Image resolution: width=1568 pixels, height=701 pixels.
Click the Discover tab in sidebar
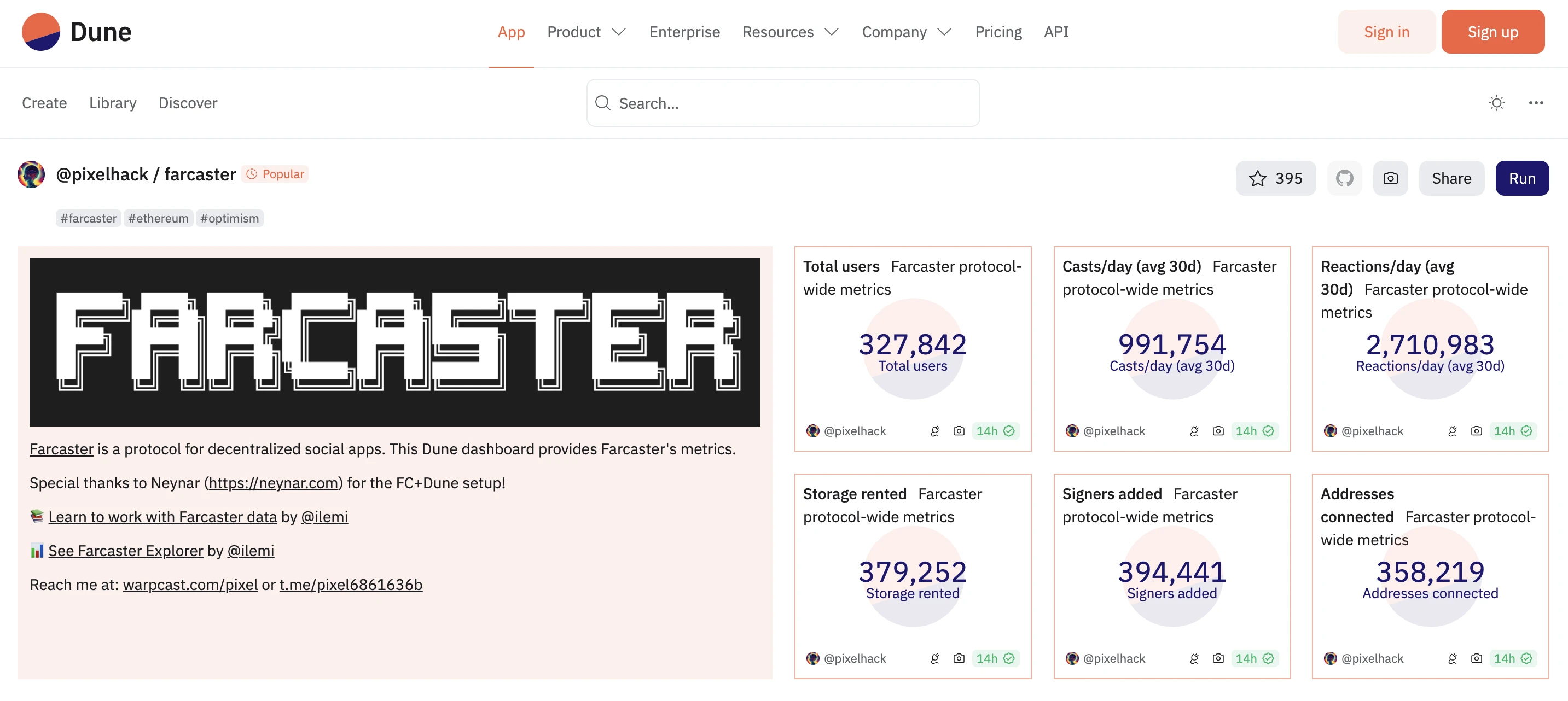pos(188,102)
